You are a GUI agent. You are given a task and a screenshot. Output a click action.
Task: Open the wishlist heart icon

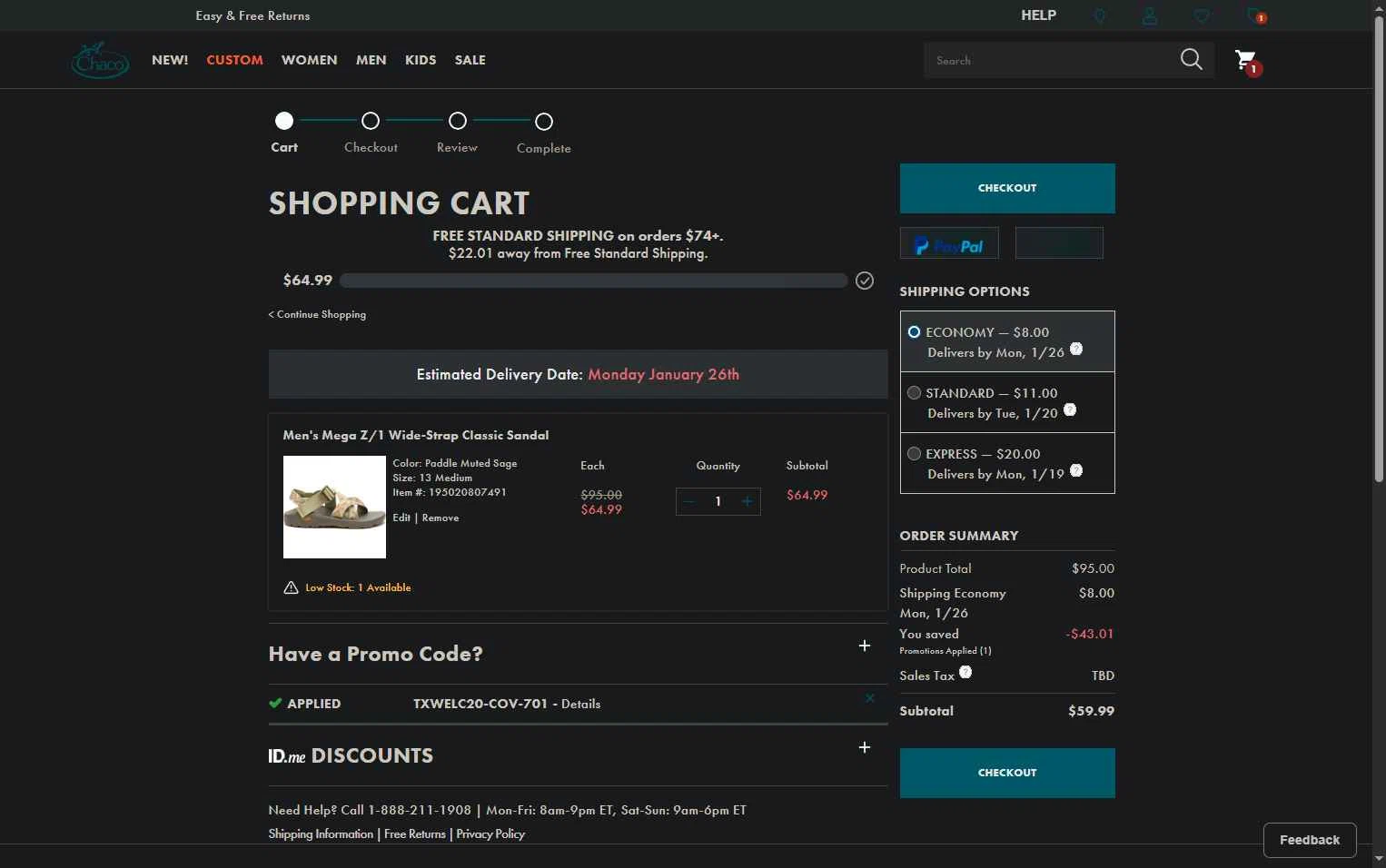(x=1202, y=16)
